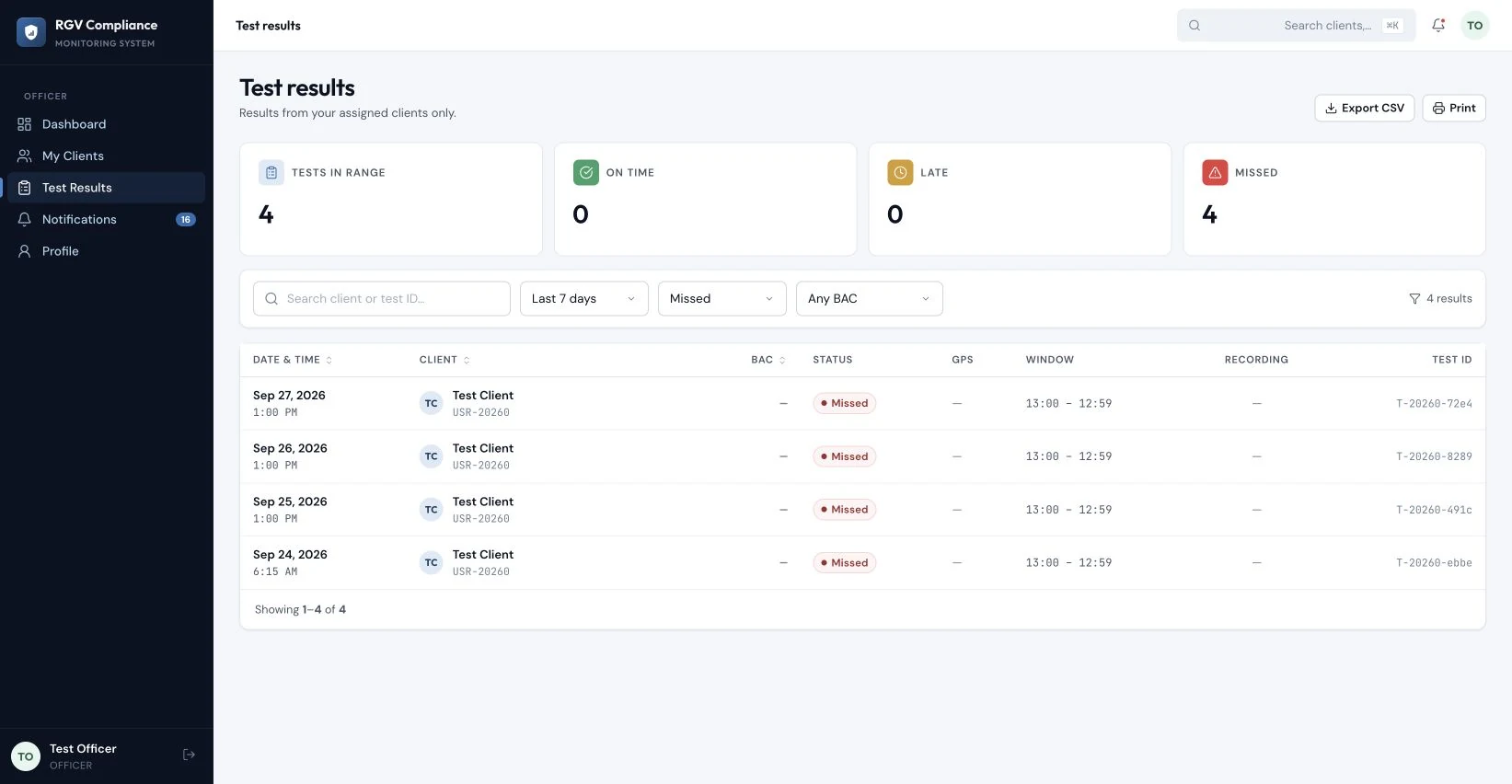Click the My Clients people icon

pyautogui.click(x=25, y=156)
